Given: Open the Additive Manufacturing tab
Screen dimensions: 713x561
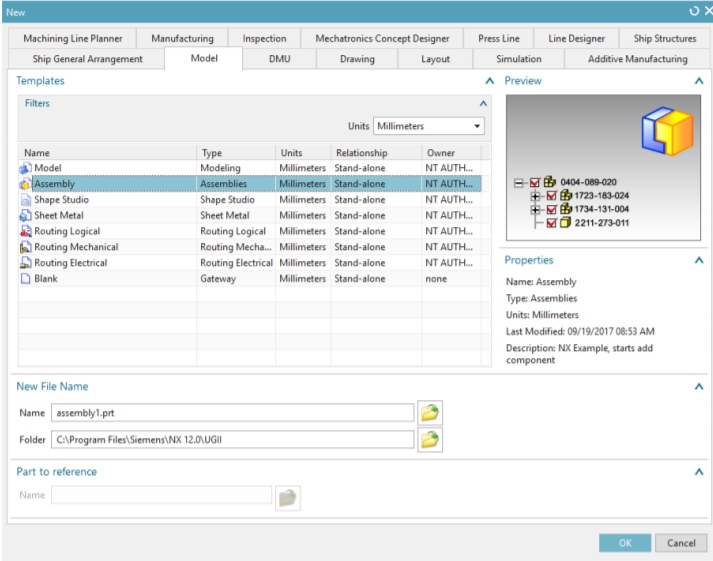Looking at the screenshot, I should point(637,59).
